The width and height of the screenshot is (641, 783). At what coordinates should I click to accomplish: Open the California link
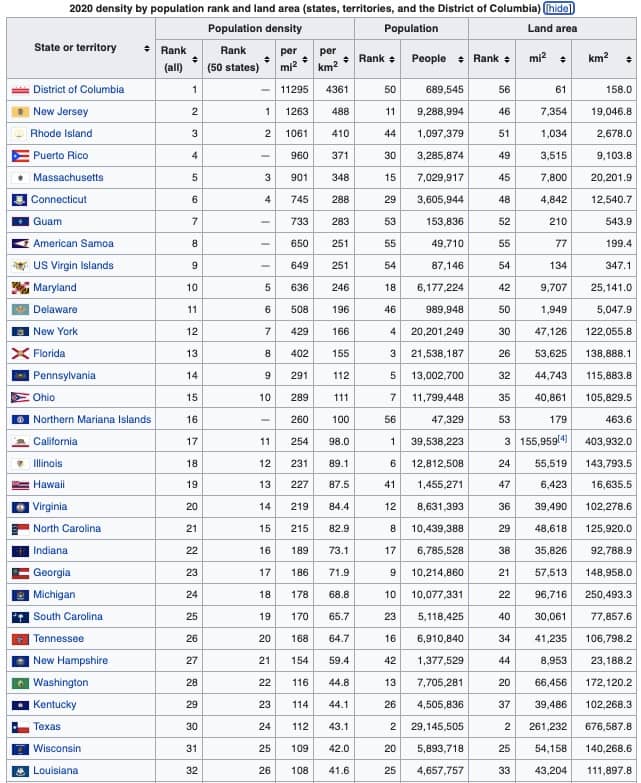55,441
